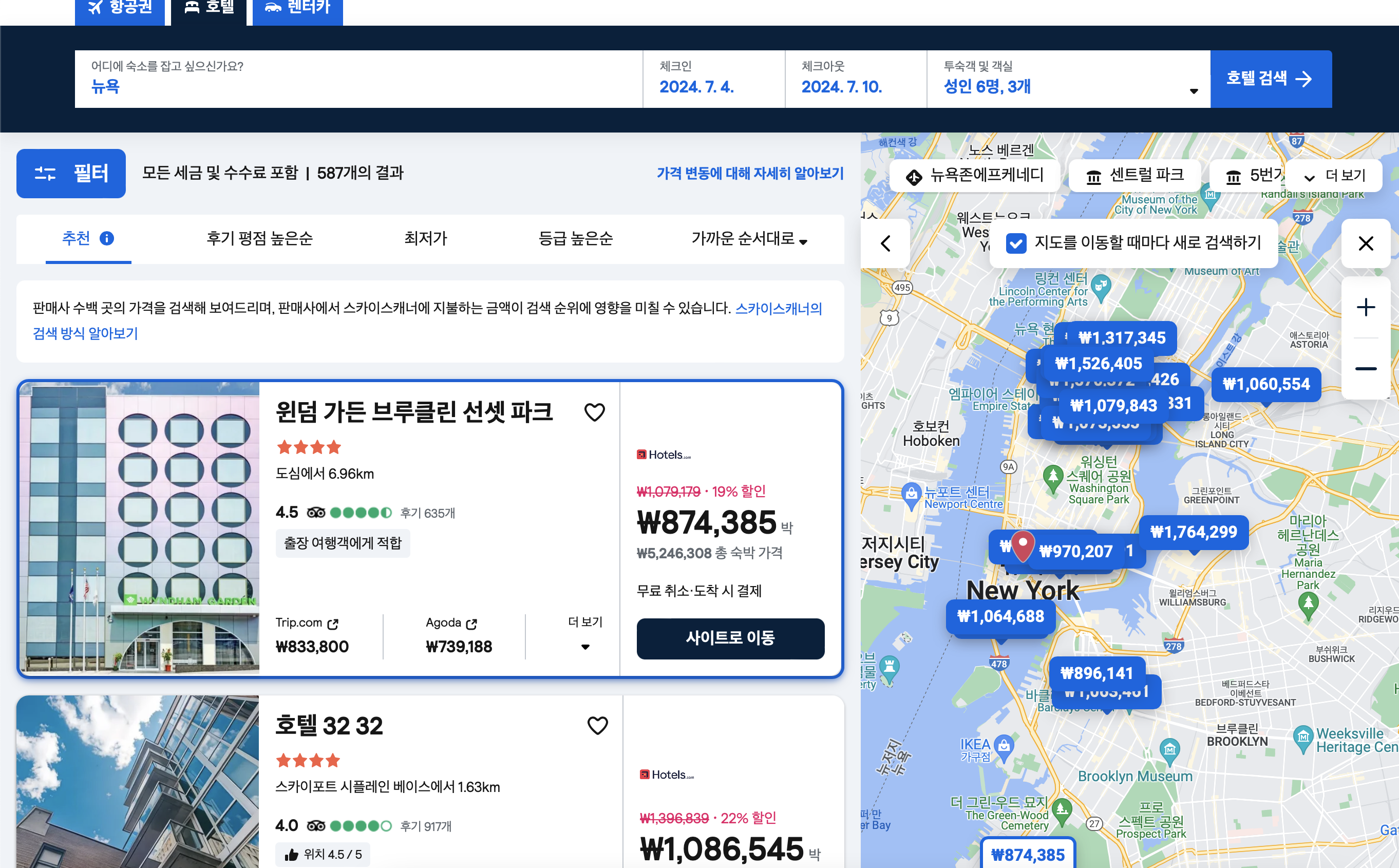This screenshot has width=1399, height=868.
Task: Save Wyndham Garden Brooklyn hotel with heart icon
Action: 594,412
